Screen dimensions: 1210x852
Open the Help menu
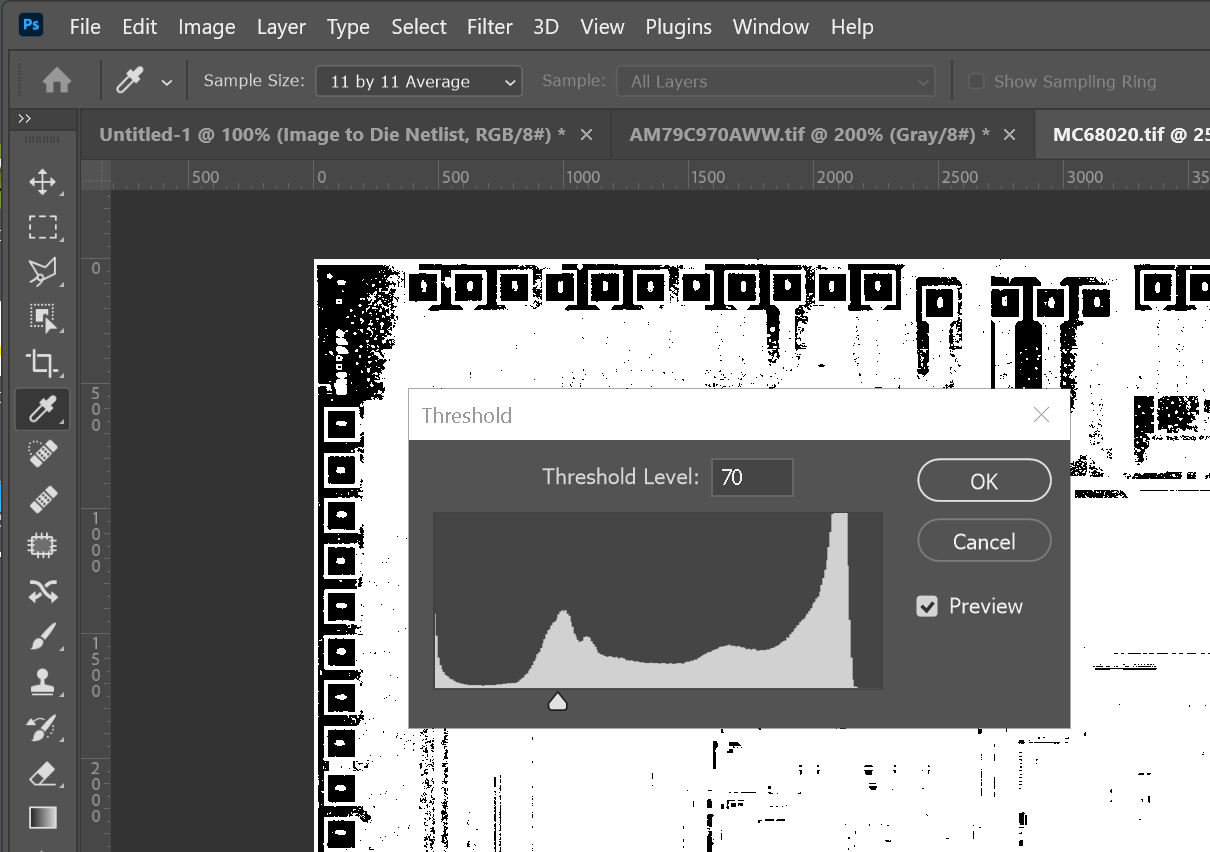pos(852,27)
